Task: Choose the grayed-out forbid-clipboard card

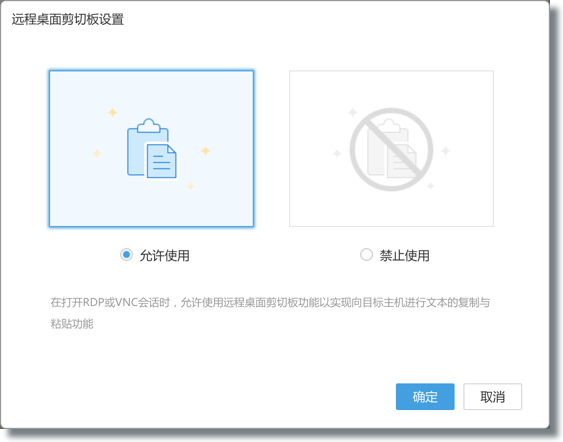Action: pyautogui.click(x=391, y=149)
